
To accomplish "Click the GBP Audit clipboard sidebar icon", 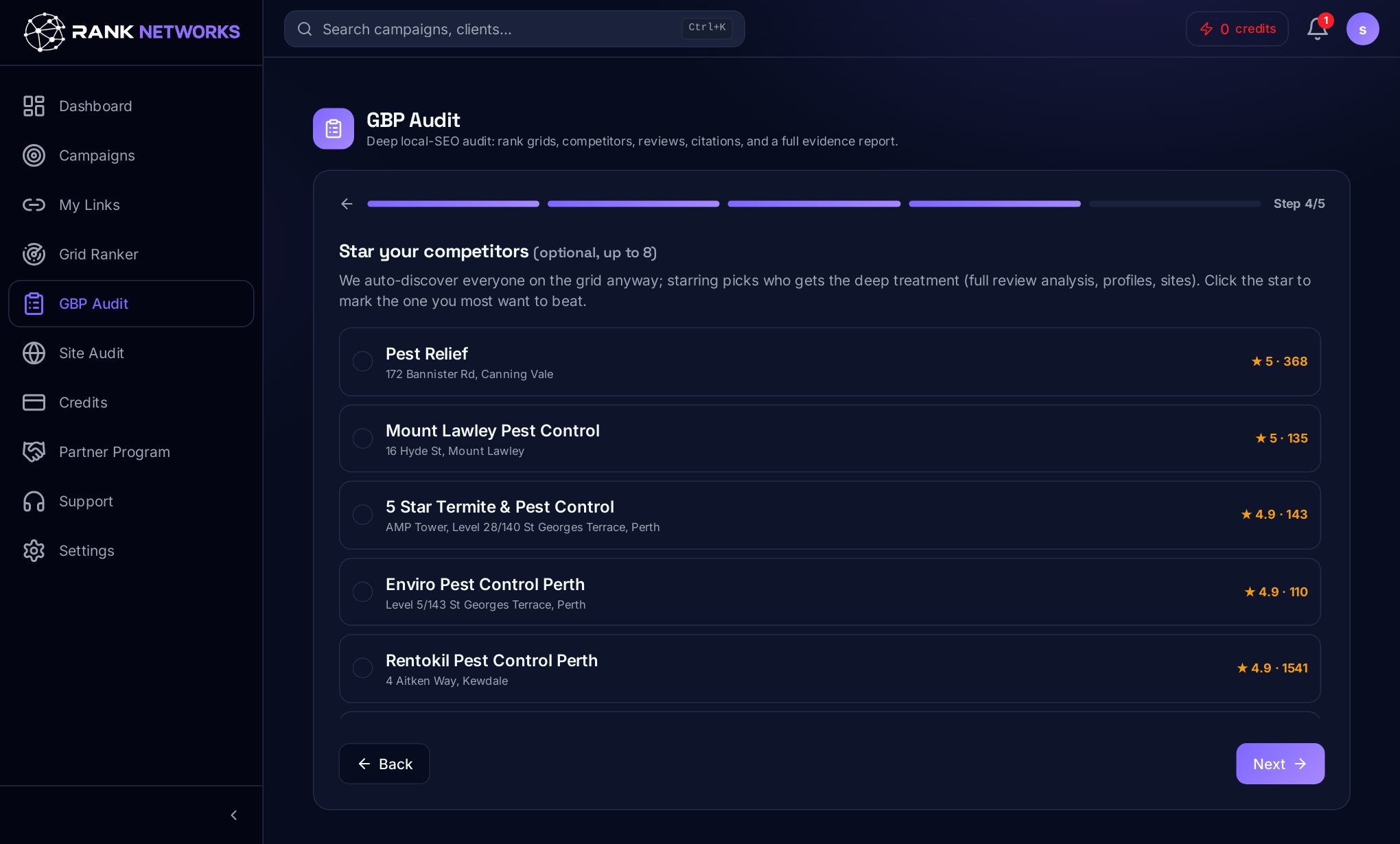I will point(34,303).
